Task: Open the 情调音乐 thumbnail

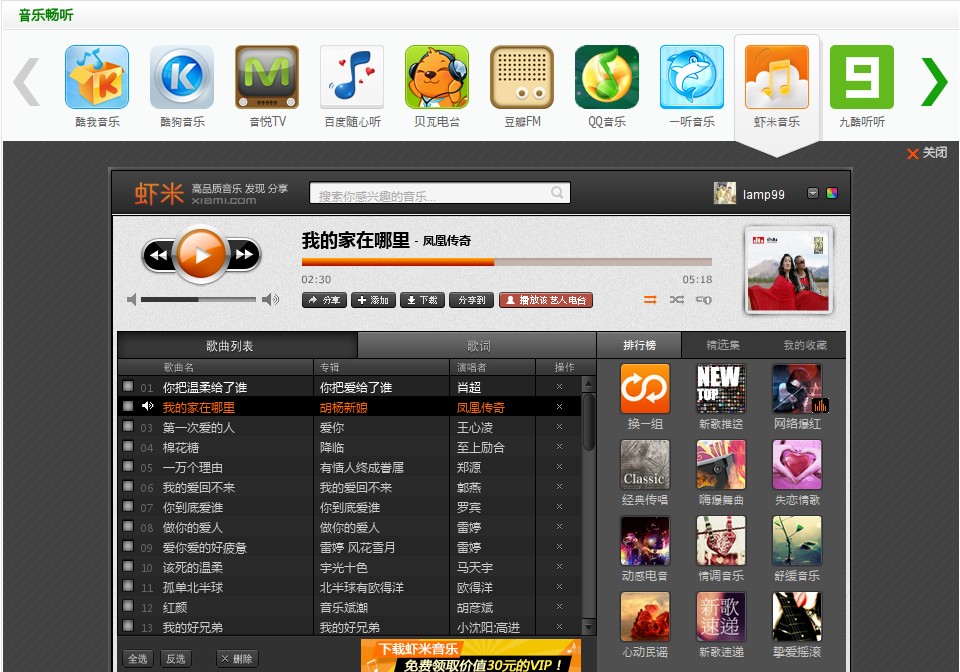Action: (721, 540)
